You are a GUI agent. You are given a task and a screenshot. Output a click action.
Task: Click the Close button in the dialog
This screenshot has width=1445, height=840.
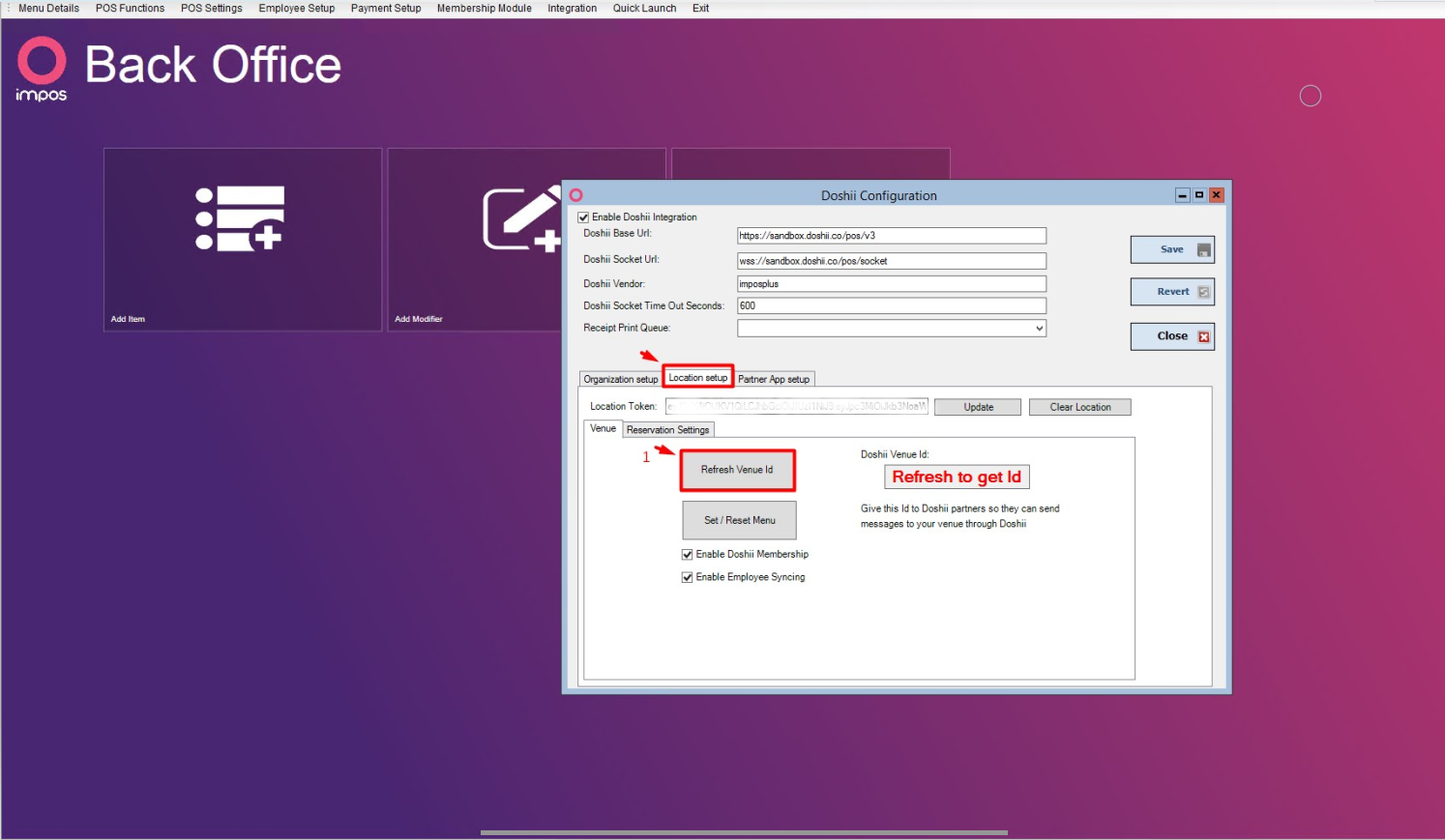pos(1172,336)
